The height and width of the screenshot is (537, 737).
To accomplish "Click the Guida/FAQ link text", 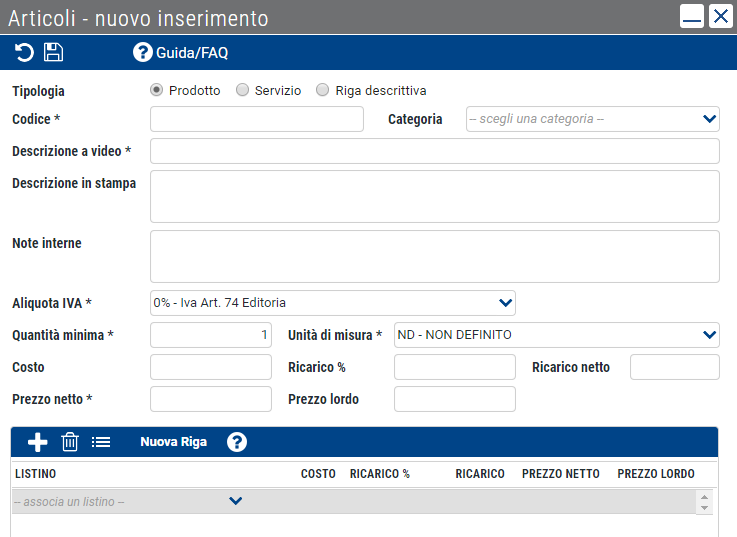I will pos(192,53).
